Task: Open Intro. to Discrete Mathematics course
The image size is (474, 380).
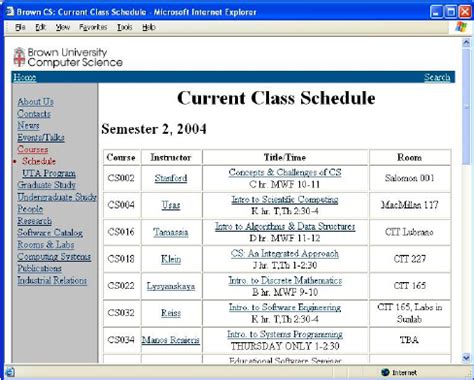Action: tap(285, 280)
